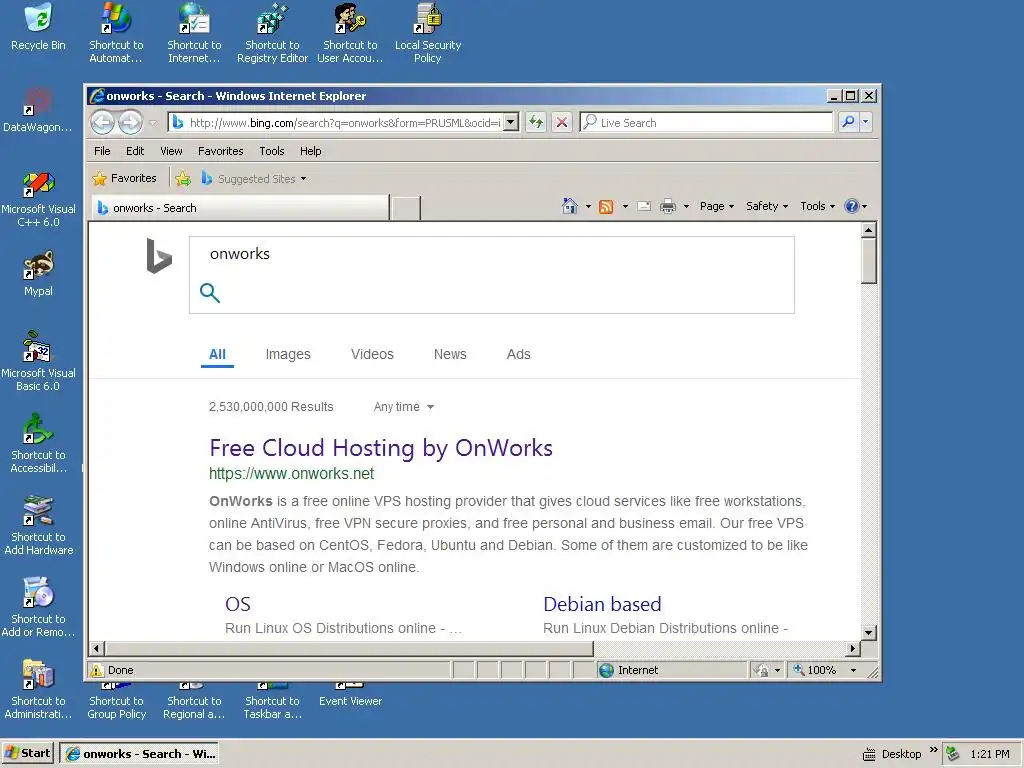Click the horizontal scrollbar right arrow

point(852,648)
